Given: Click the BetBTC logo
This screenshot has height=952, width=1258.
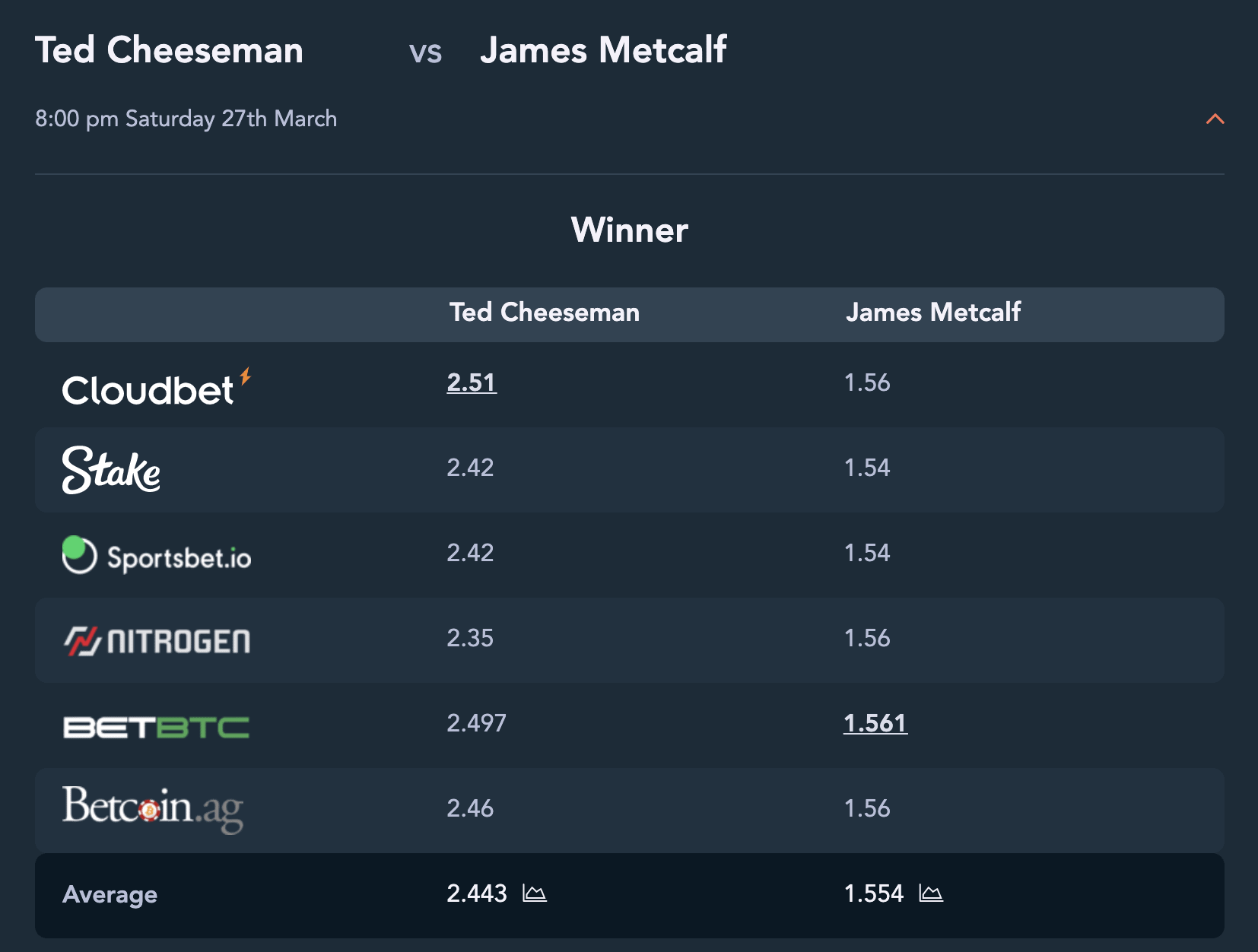Looking at the screenshot, I should [156, 728].
